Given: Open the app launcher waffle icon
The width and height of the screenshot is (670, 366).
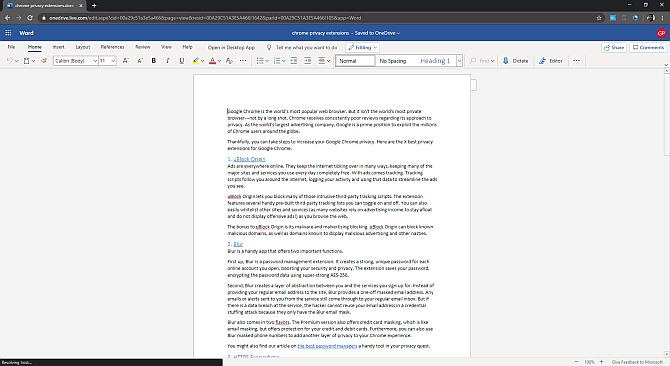Looking at the screenshot, I should click(8, 33).
